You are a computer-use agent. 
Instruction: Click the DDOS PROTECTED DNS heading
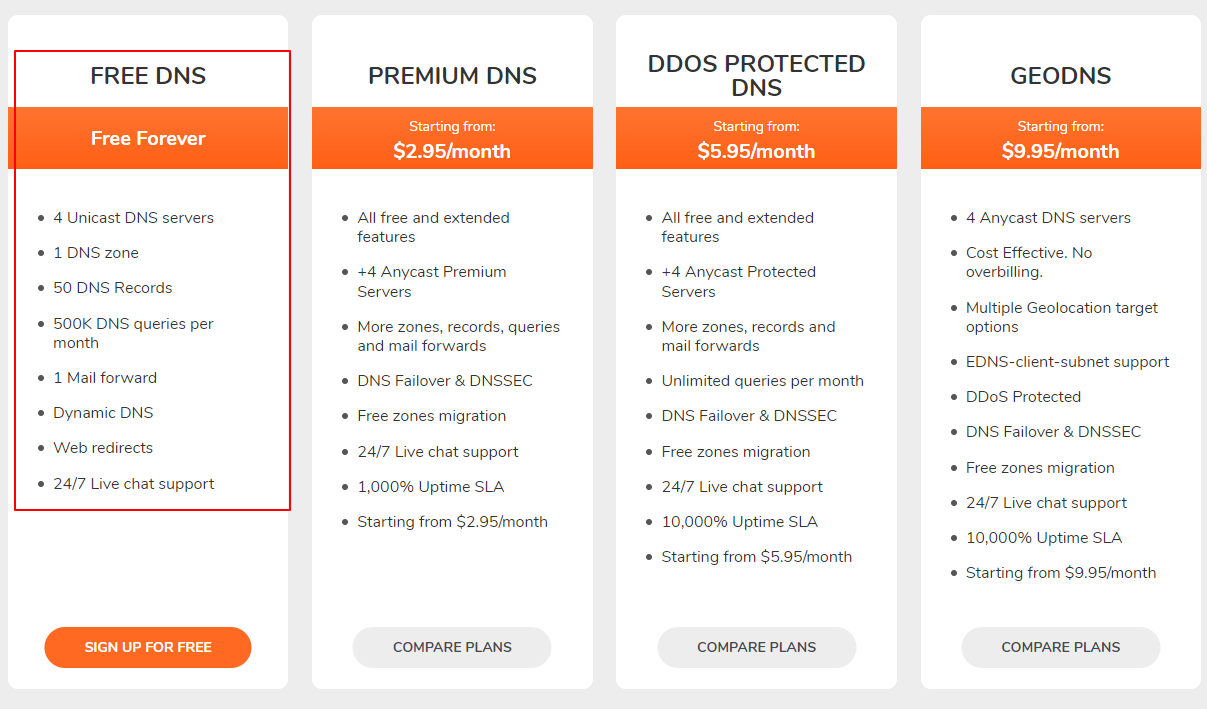(756, 76)
